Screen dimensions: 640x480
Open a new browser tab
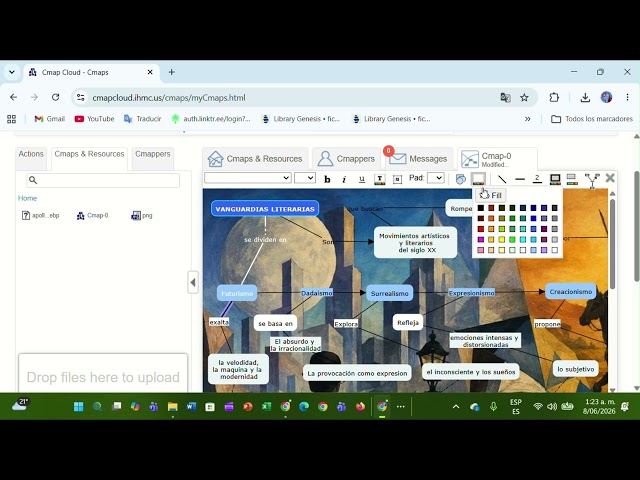coord(171,72)
